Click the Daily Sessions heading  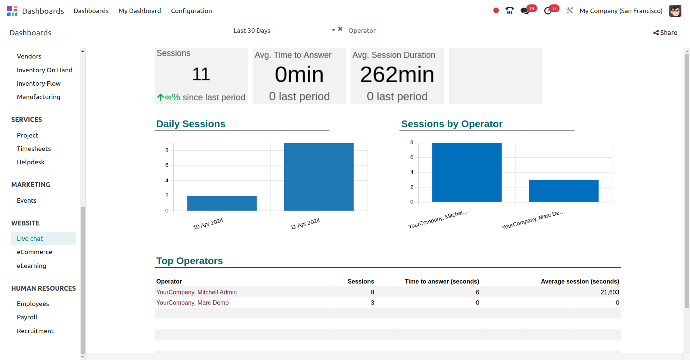[x=191, y=124]
